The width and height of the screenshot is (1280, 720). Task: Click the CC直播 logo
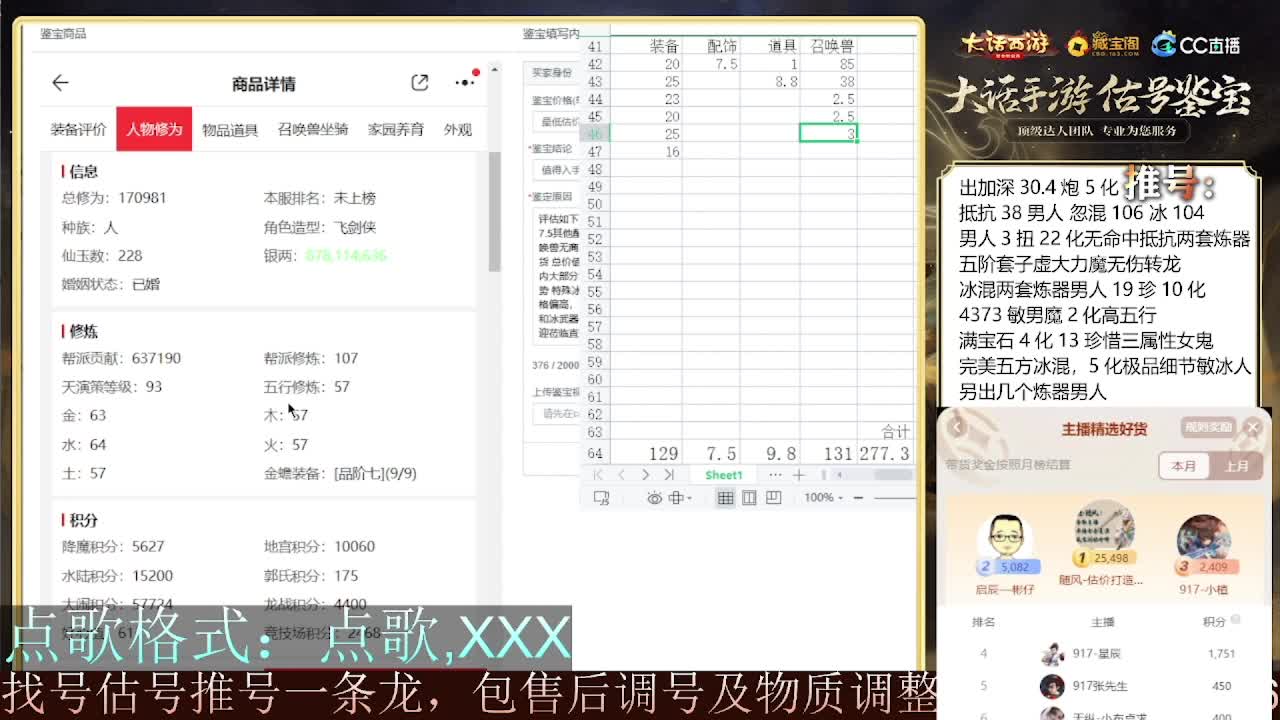pyautogui.click(x=1196, y=44)
